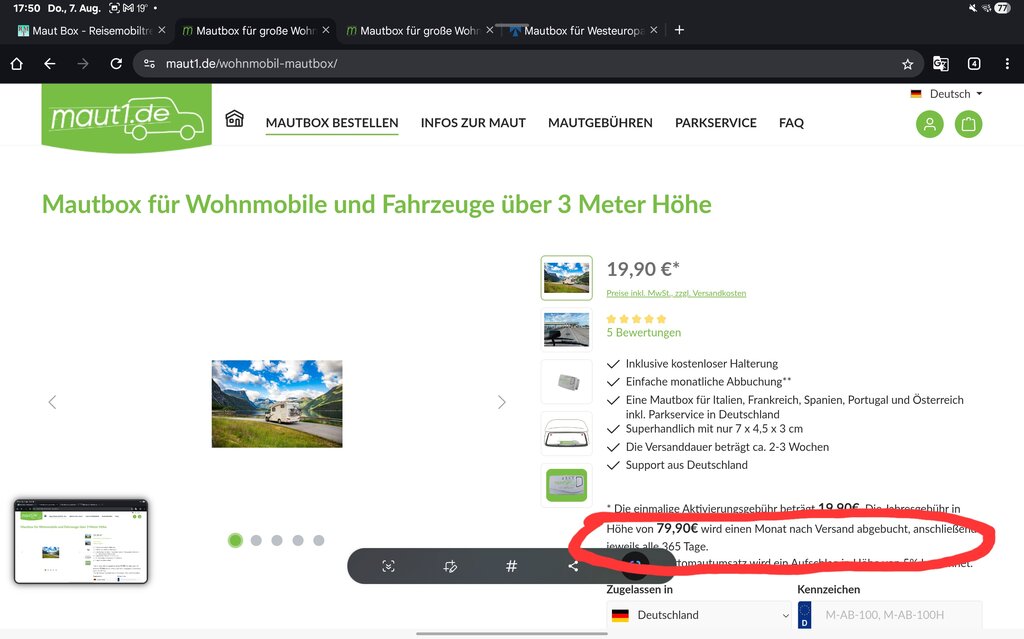Focus the Kennzeichen license plate field

(889, 615)
